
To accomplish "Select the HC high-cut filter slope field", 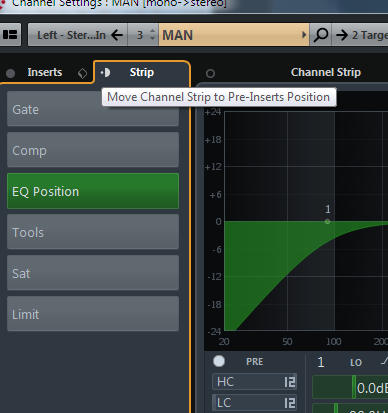I will pyautogui.click(x=254, y=382).
